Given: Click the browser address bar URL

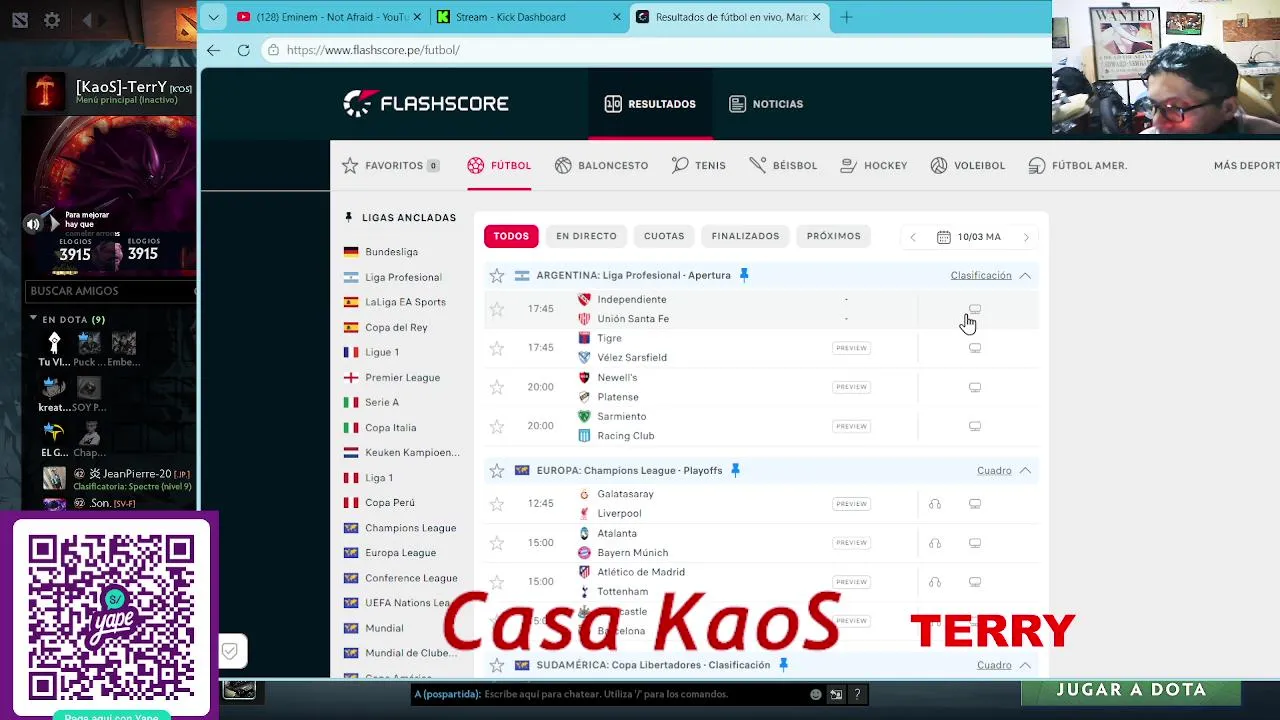Looking at the screenshot, I should 373,50.
